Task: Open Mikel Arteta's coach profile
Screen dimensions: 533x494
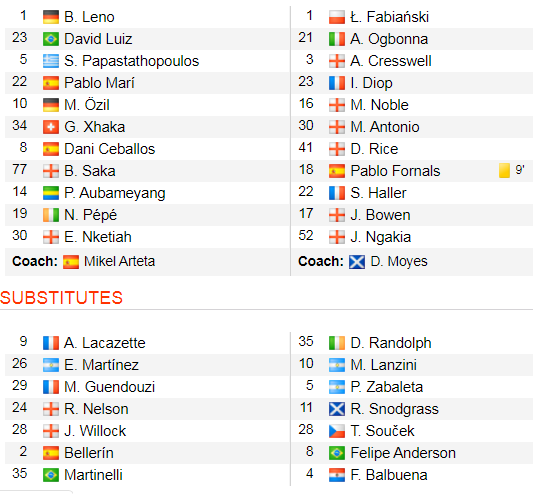Action: pos(119,261)
